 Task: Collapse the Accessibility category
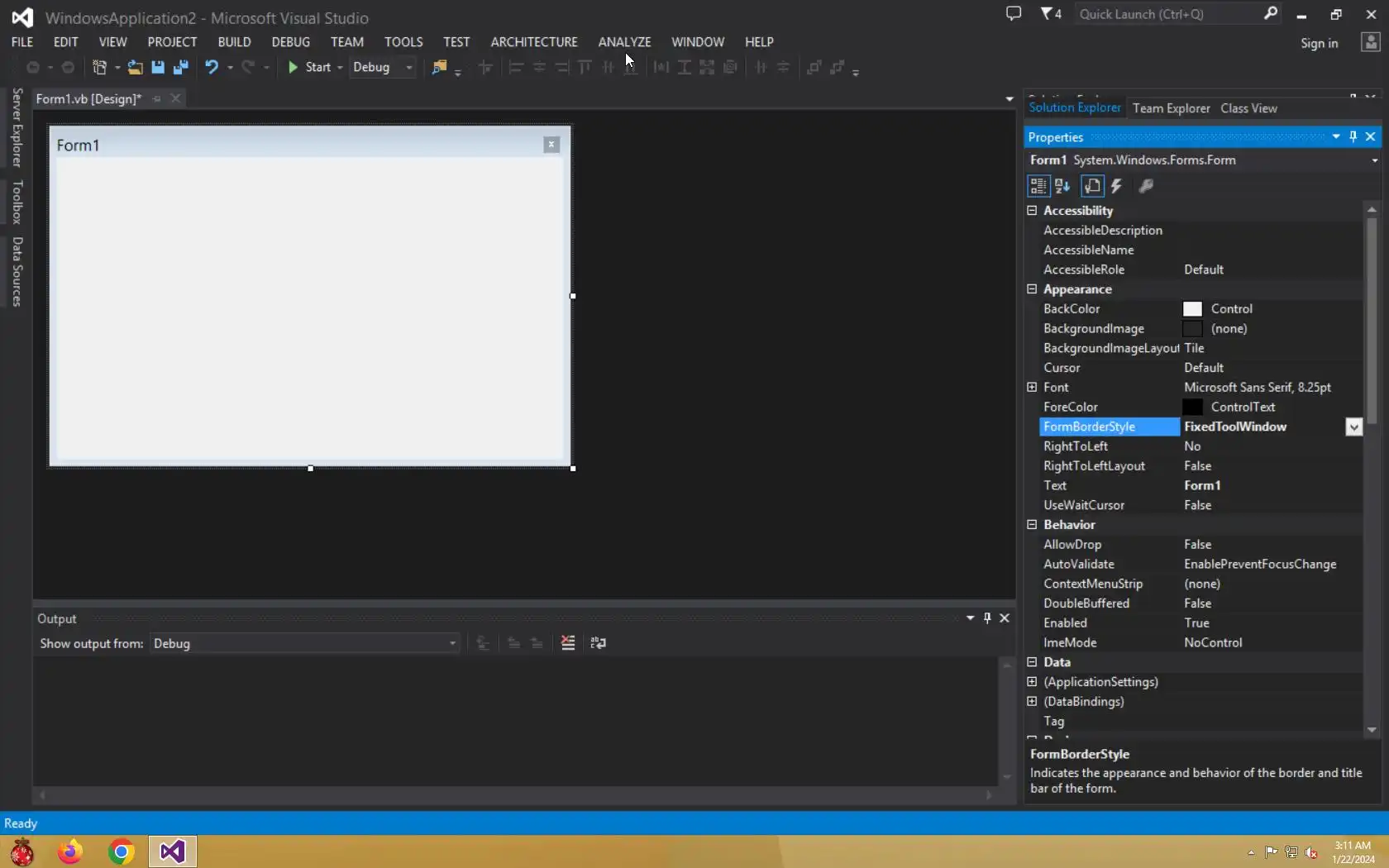coord(1032,211)
